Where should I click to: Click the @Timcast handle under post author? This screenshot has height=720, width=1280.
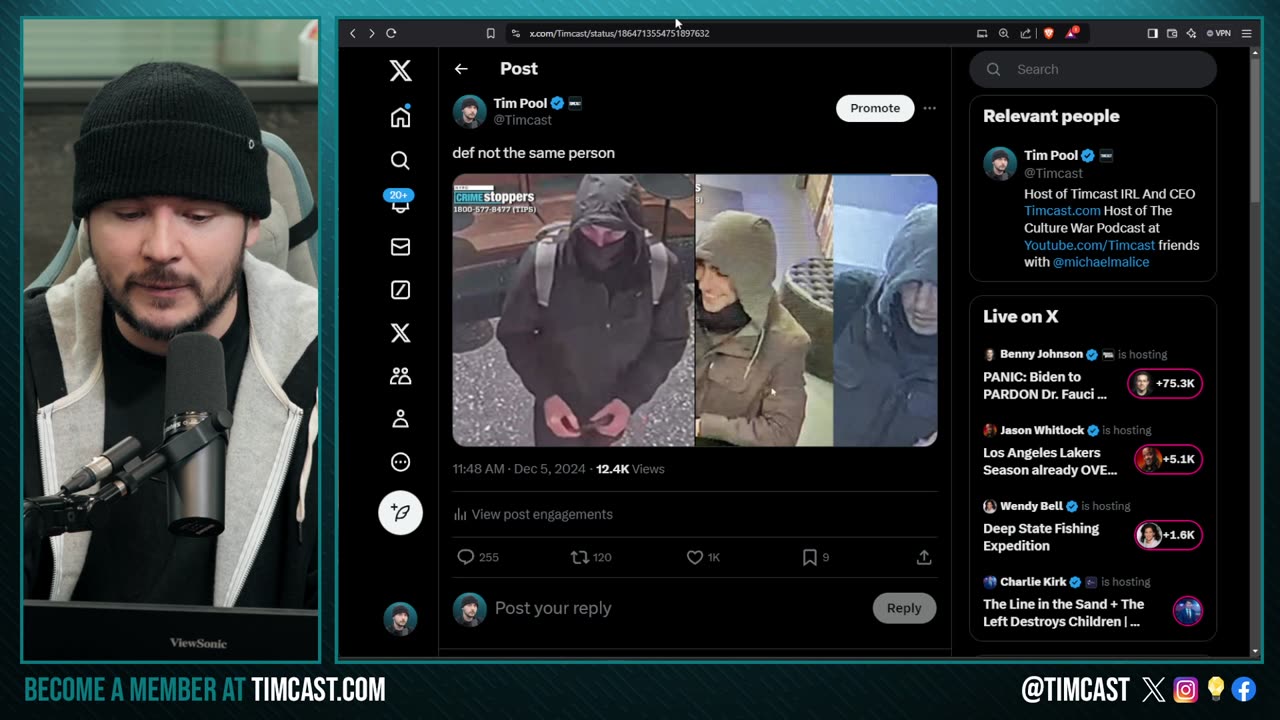522,120
